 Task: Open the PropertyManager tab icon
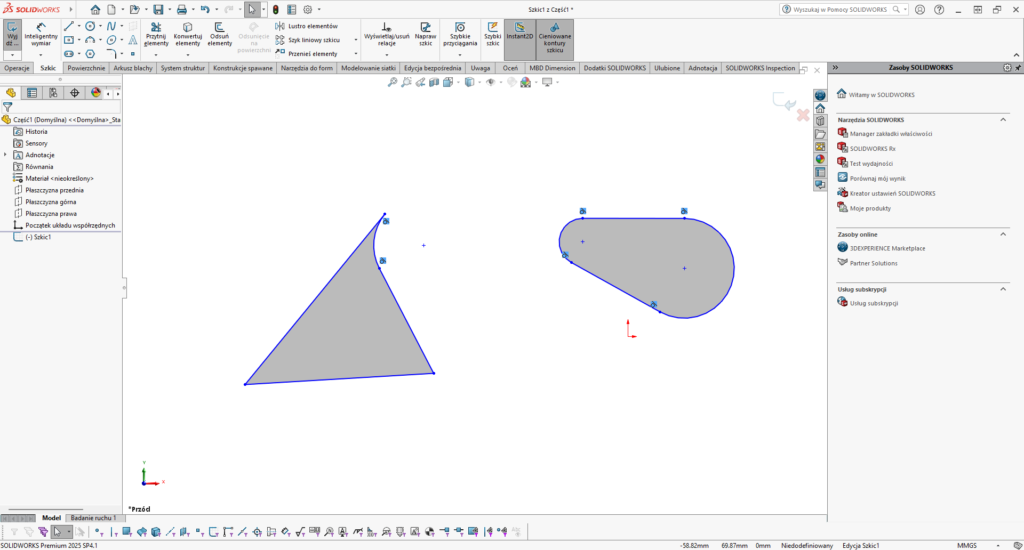(32, 92)
